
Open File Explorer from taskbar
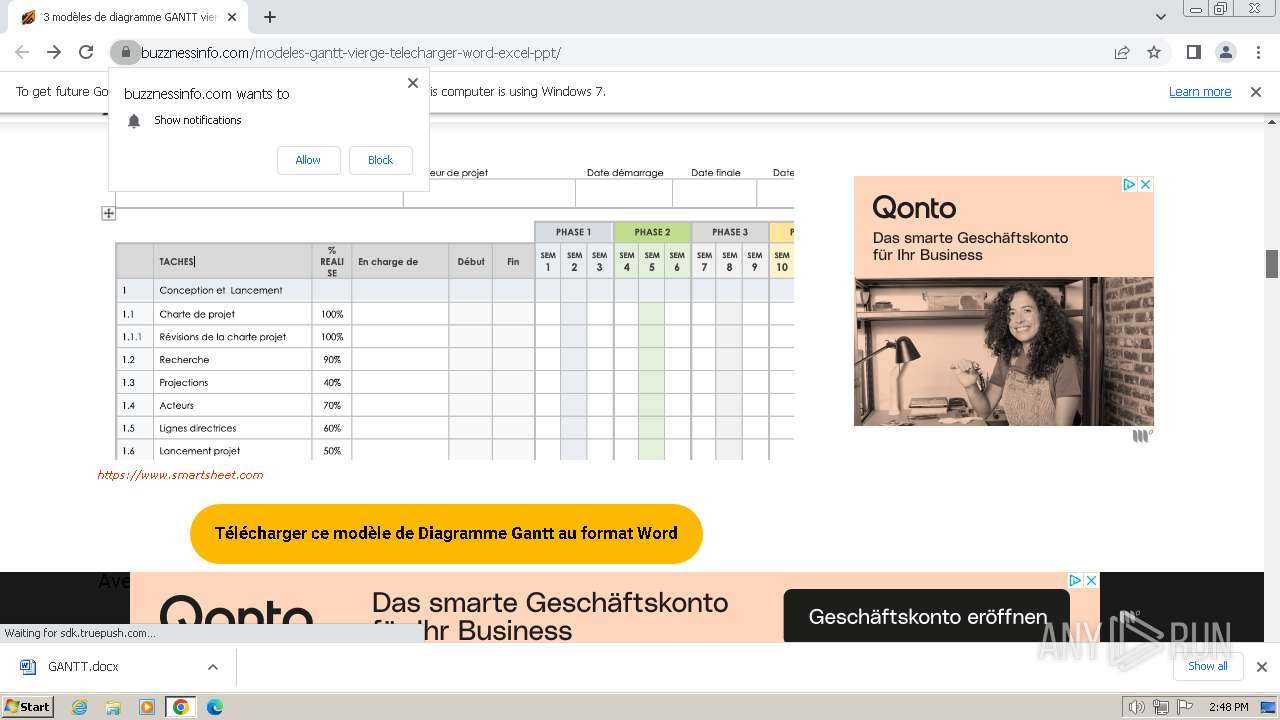pyautogui.click(x=113, y=707)
